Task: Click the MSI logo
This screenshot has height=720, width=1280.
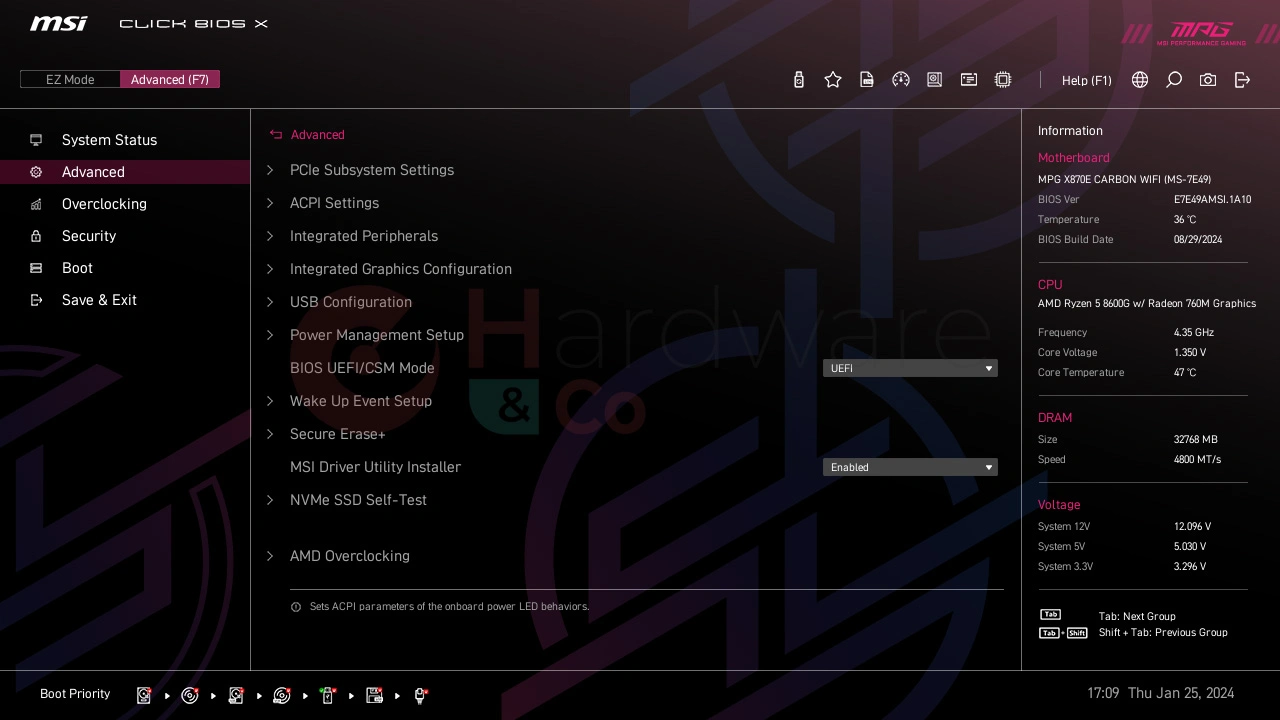Action: (58, 23)
